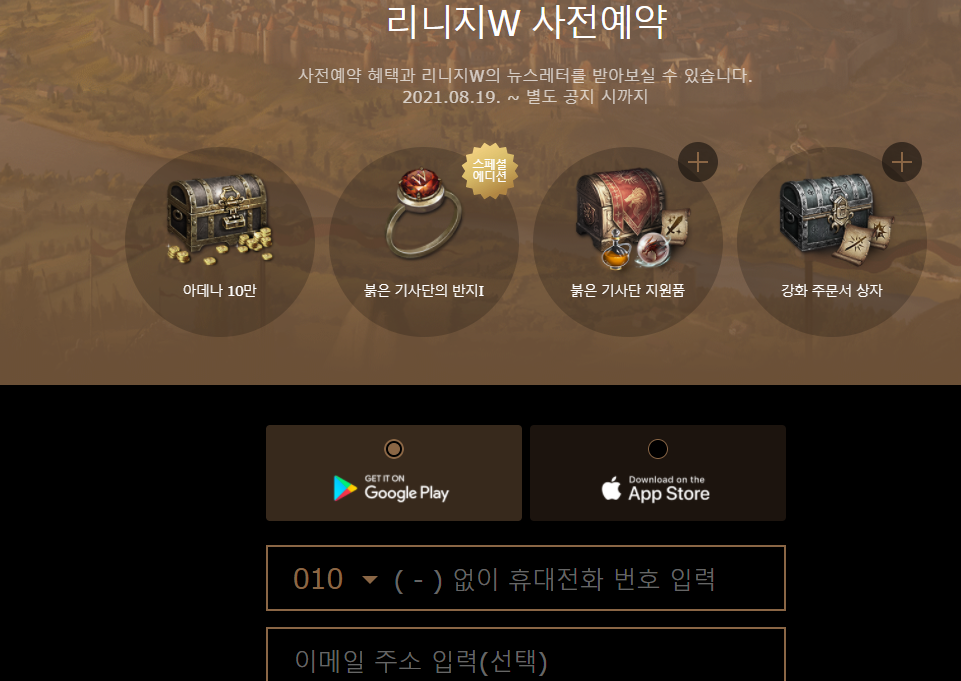The width and height of the screenshot is (961, 681).
Task: Click the App Store text label
Action: [669, 493]
